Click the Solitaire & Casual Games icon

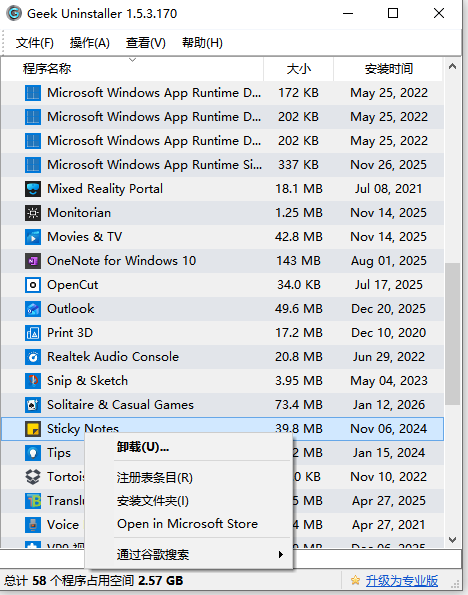pos(33,405)
